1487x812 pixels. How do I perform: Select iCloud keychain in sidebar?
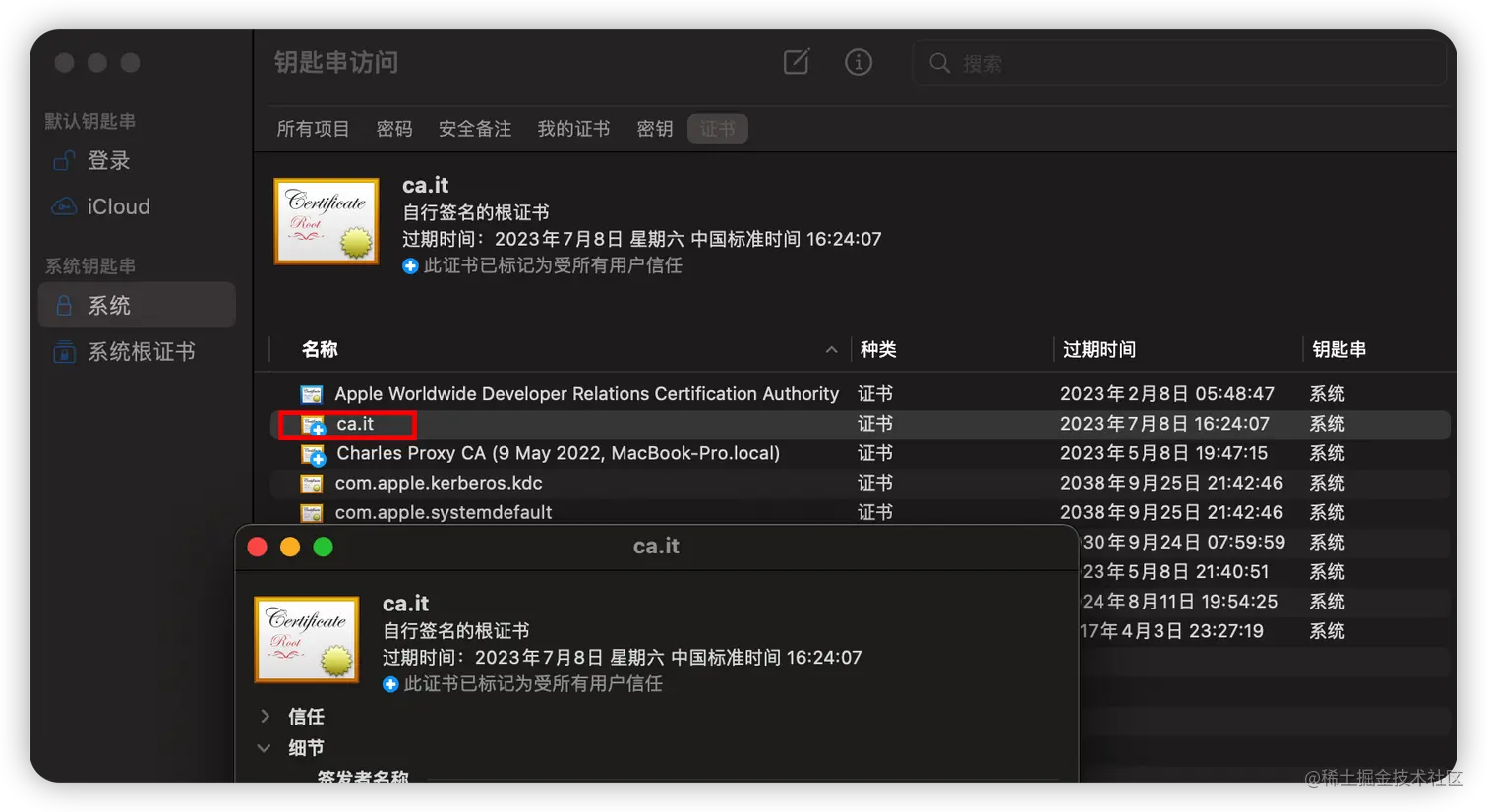click(137, 206)
